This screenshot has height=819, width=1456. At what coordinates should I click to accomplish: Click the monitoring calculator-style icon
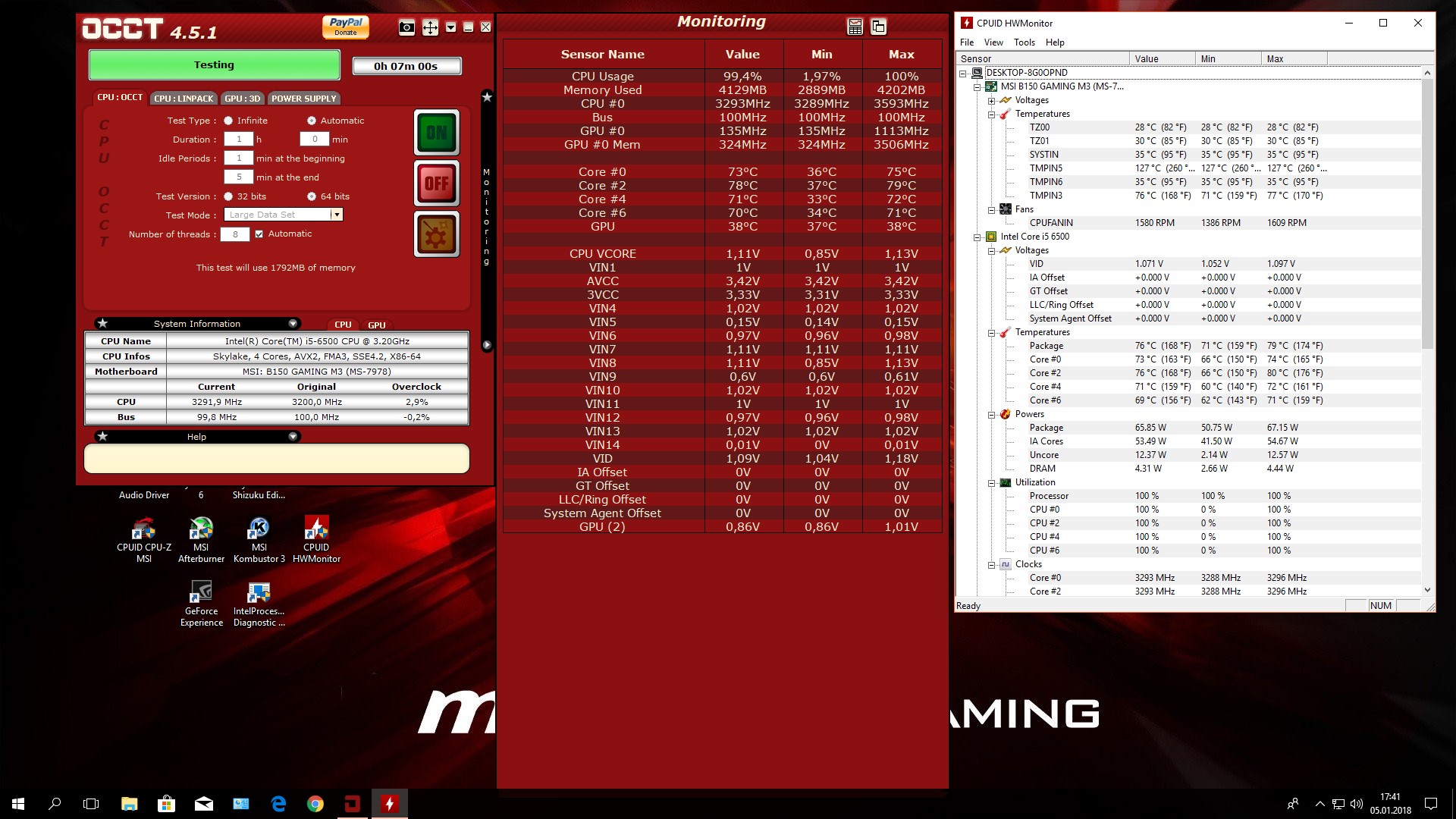855,27
